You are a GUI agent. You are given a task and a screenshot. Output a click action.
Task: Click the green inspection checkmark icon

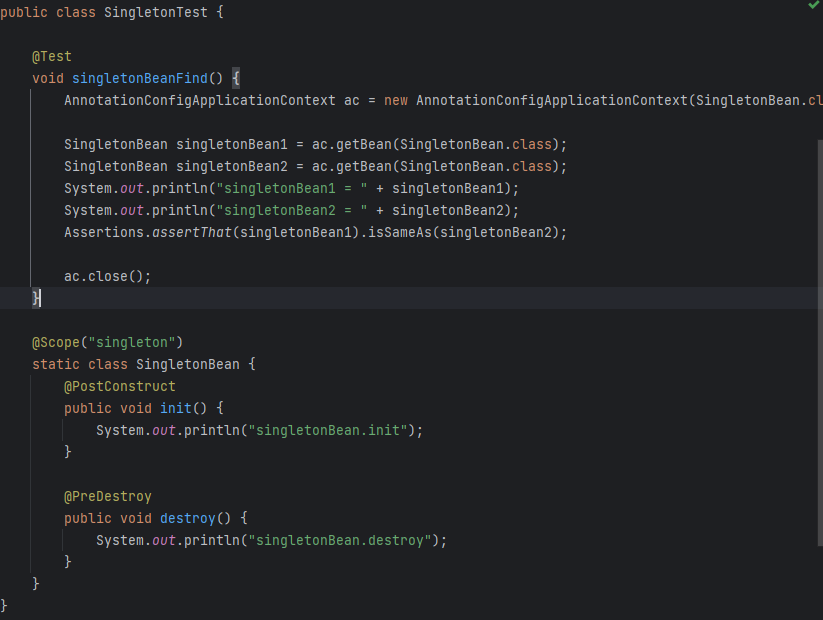pyautogui.click(x=813, y=5)
